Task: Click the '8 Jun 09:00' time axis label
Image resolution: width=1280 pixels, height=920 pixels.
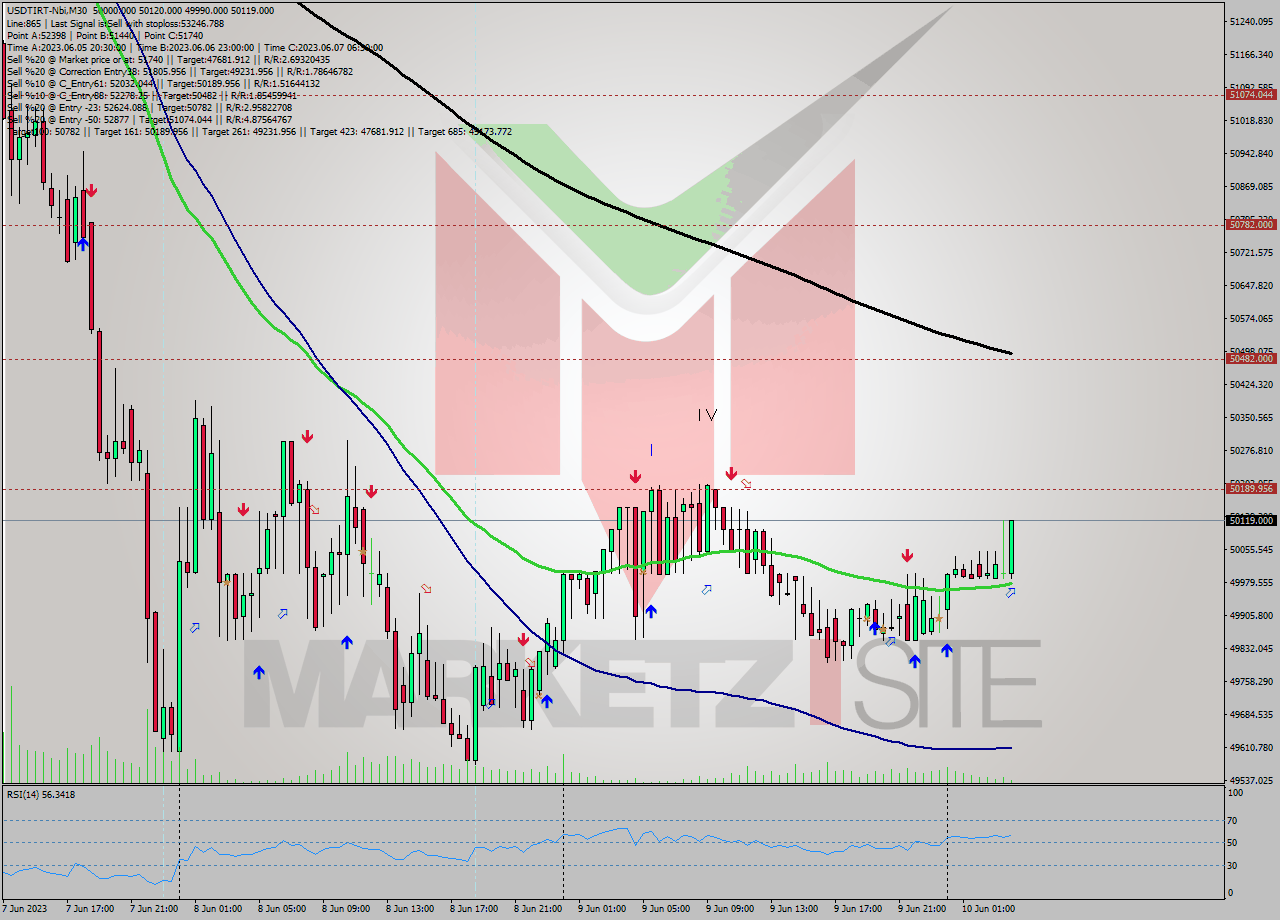Action: (345, 909)
